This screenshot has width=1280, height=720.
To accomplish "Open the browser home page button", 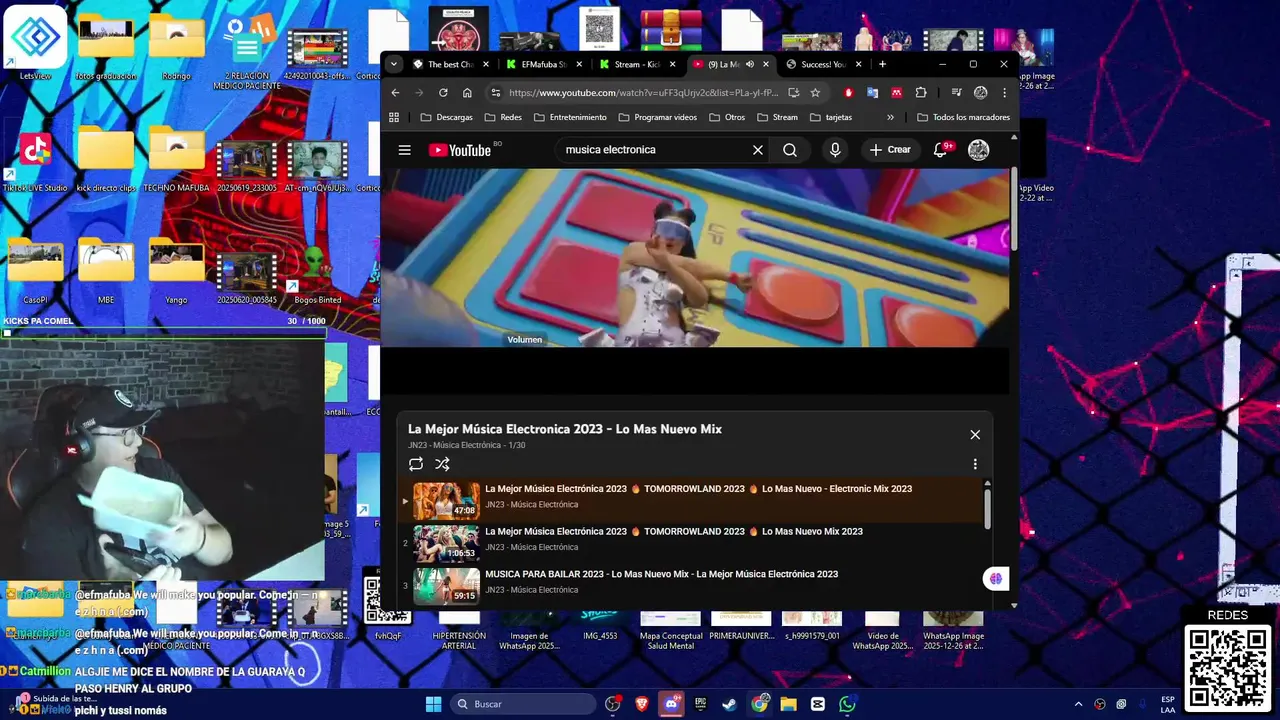I will (x=467, y=92).
